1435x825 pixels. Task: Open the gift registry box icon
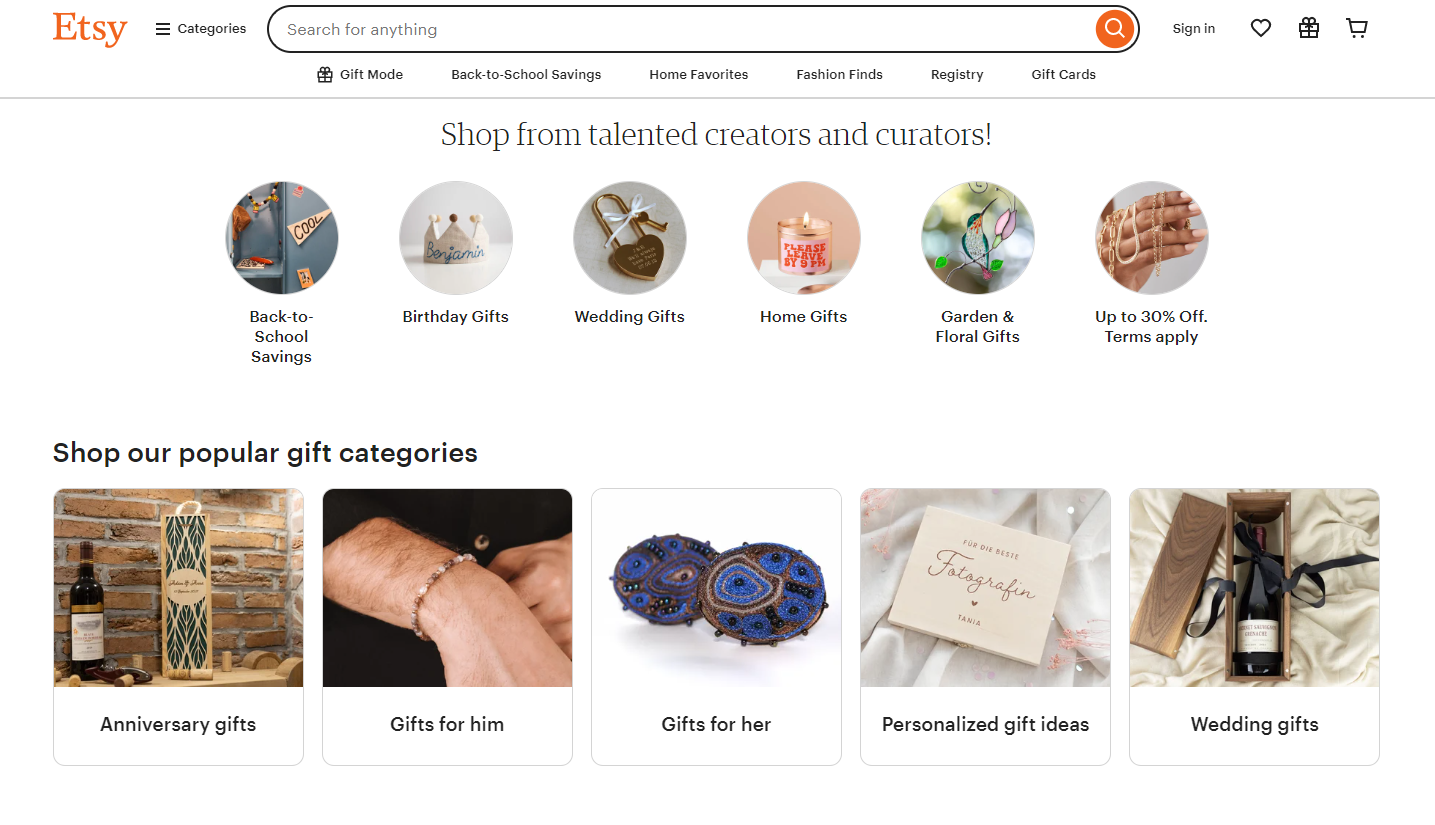coord(1308,28)
